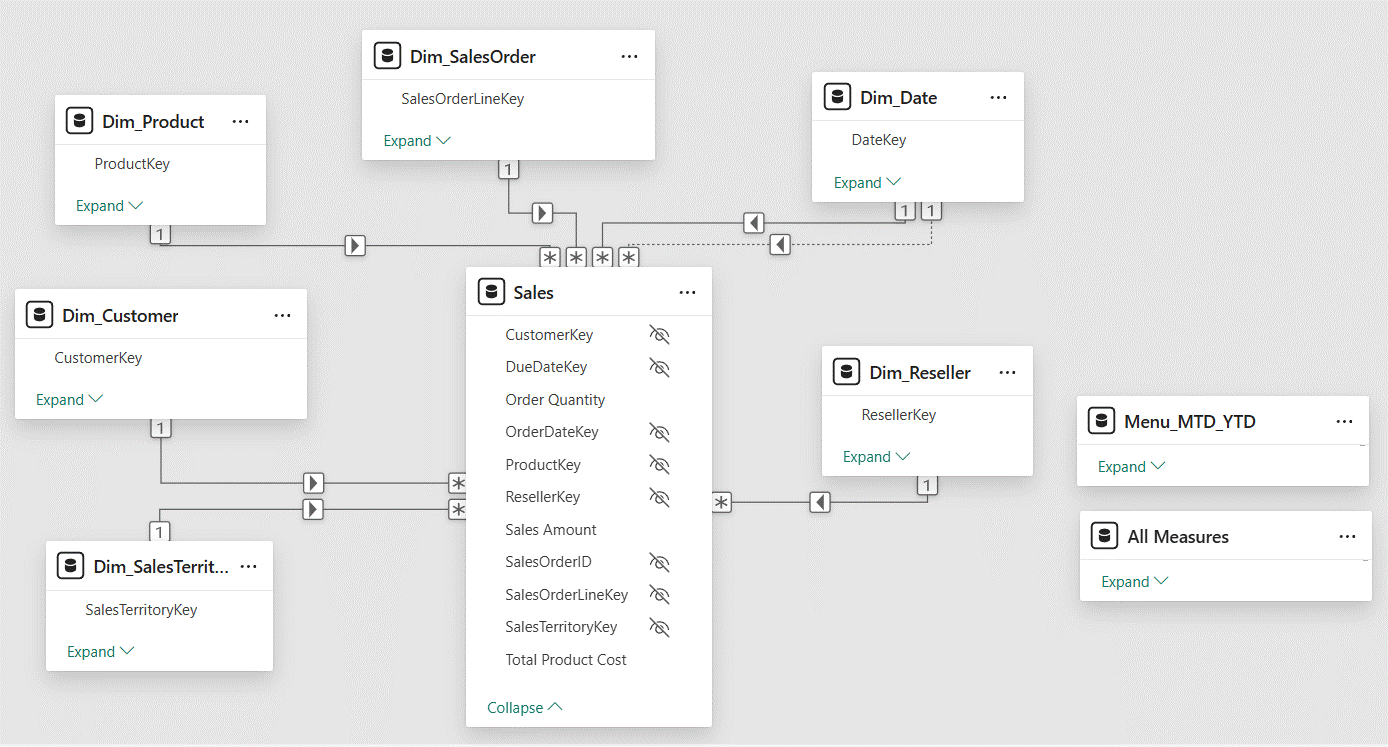This screenshot has height=747, width=1388.
Task: Select the Sales Amount field
Action: 551,530
